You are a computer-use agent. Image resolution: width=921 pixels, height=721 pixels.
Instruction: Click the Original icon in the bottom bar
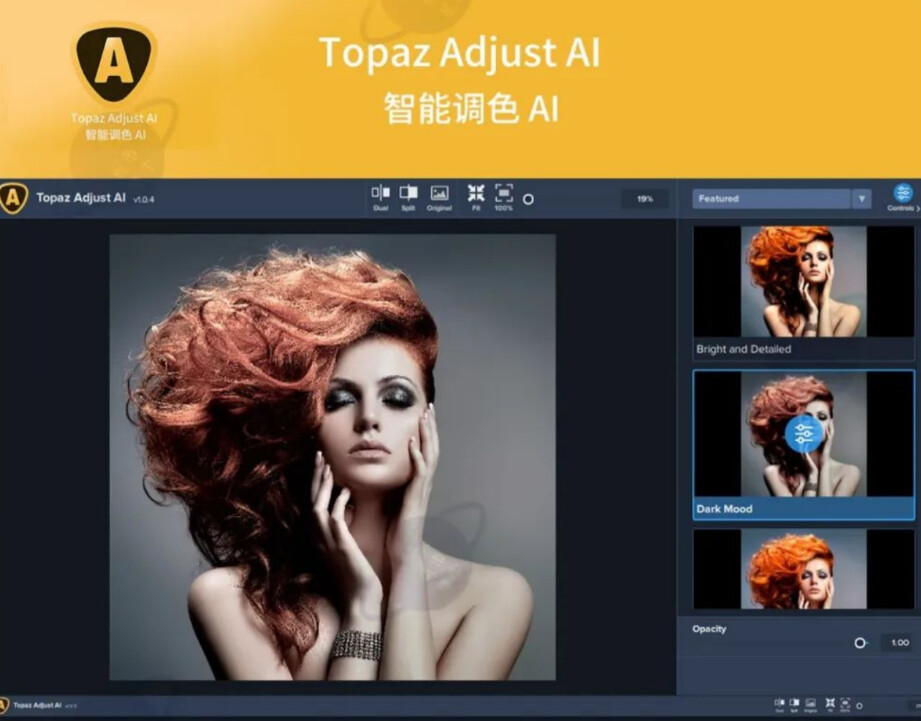[x=811, y=705]
